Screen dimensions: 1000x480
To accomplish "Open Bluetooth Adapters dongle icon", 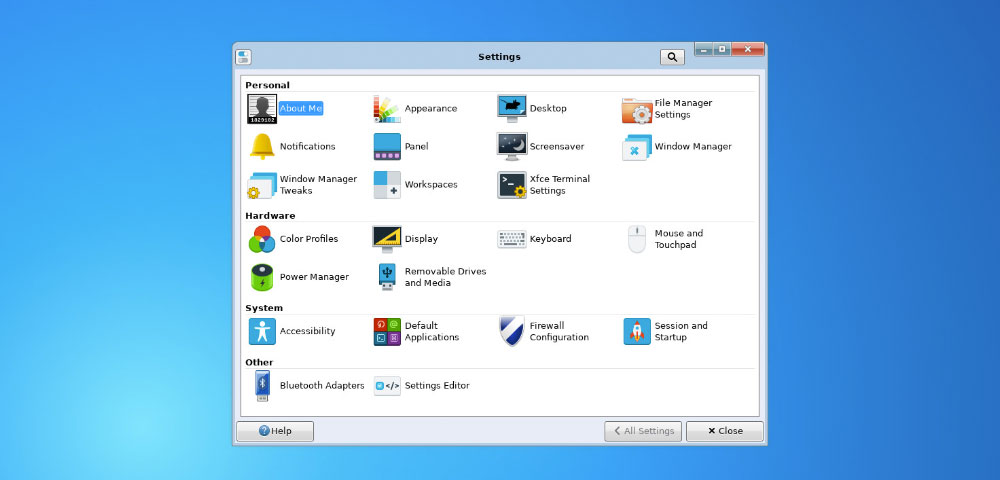I will point(262,386).
